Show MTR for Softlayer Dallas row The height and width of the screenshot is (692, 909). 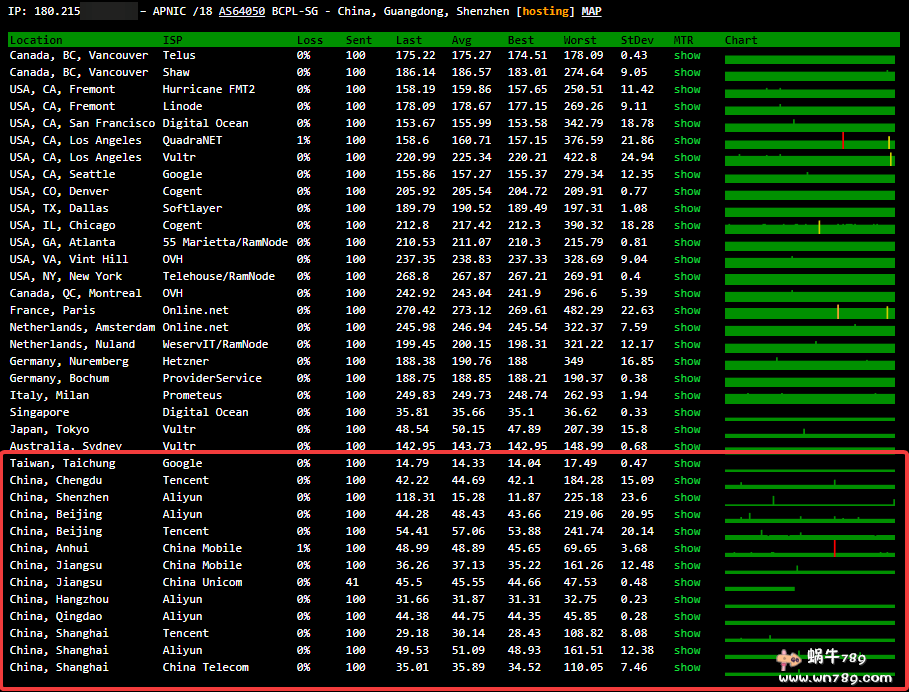click(x=687, y=209)
